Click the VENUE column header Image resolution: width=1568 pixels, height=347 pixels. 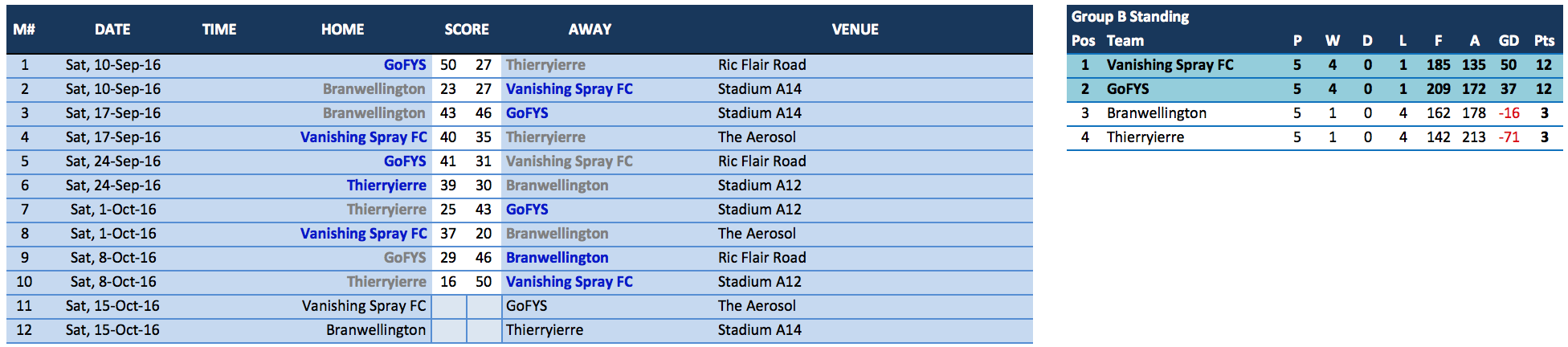tap(855, 30)
